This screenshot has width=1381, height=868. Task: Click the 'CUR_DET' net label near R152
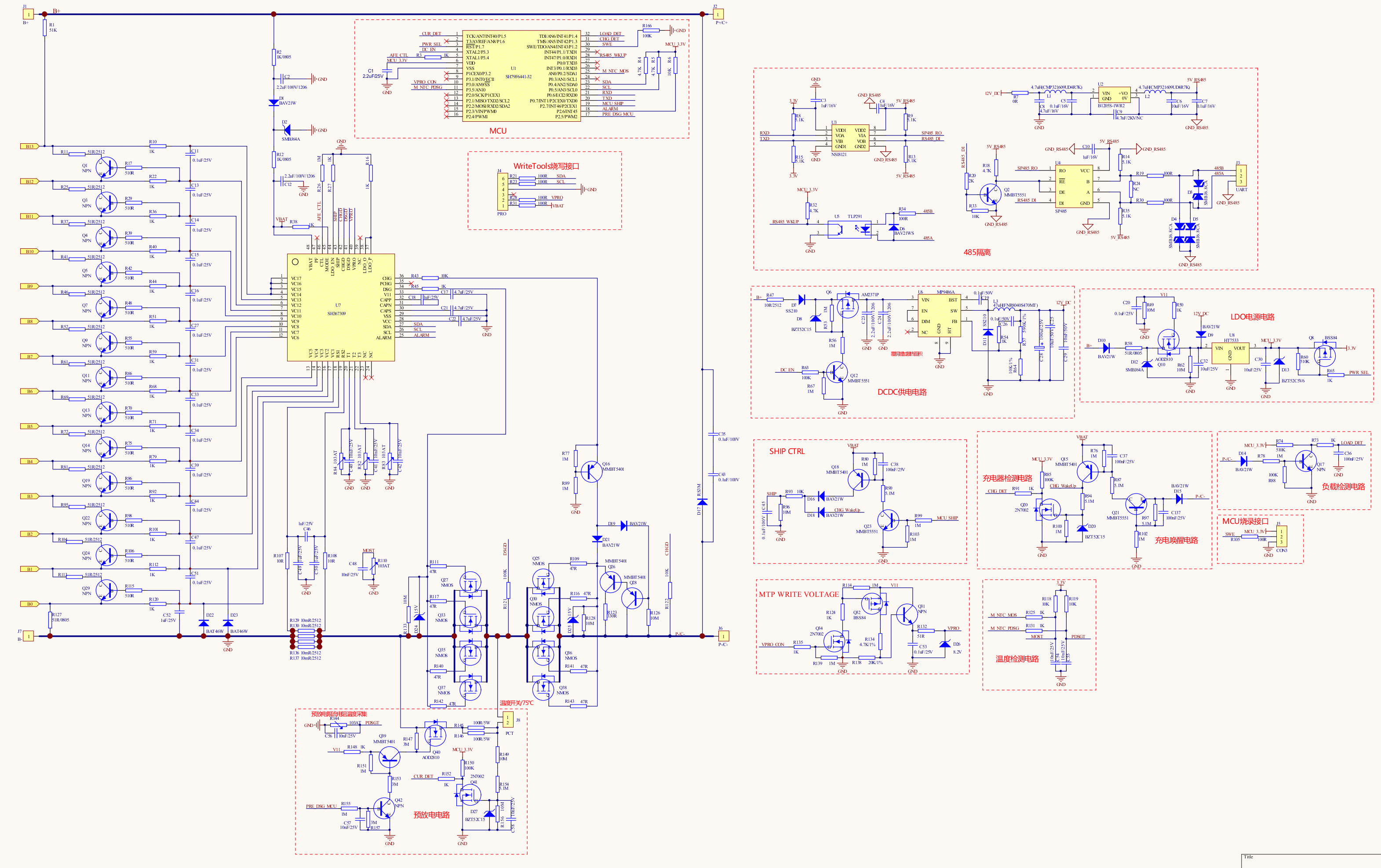[423, 777]
